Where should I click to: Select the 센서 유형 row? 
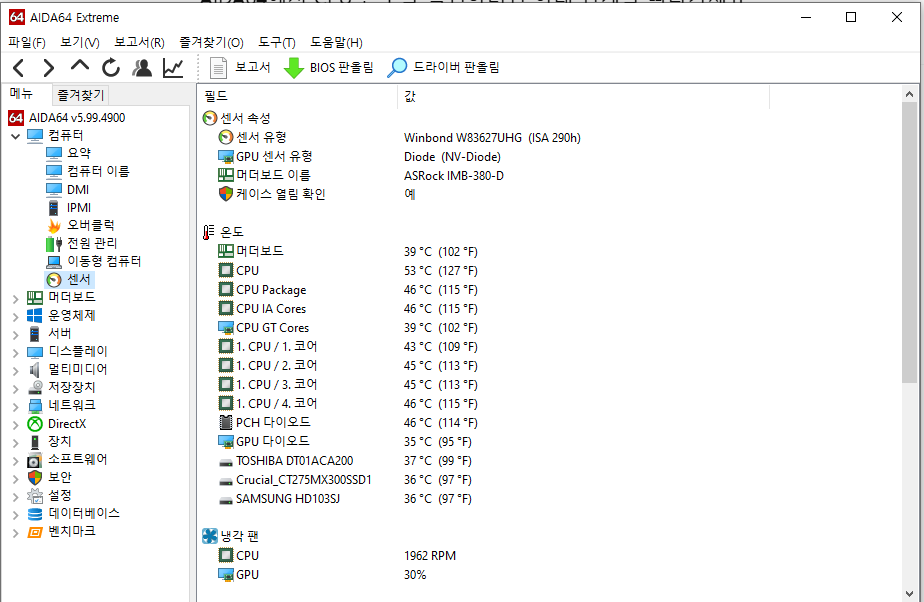click(x=399, y=138)
